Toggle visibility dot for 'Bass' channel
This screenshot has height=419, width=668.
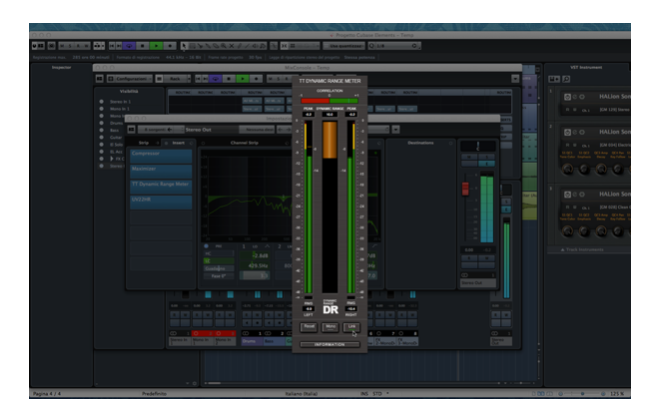click(x=101, y=130)
